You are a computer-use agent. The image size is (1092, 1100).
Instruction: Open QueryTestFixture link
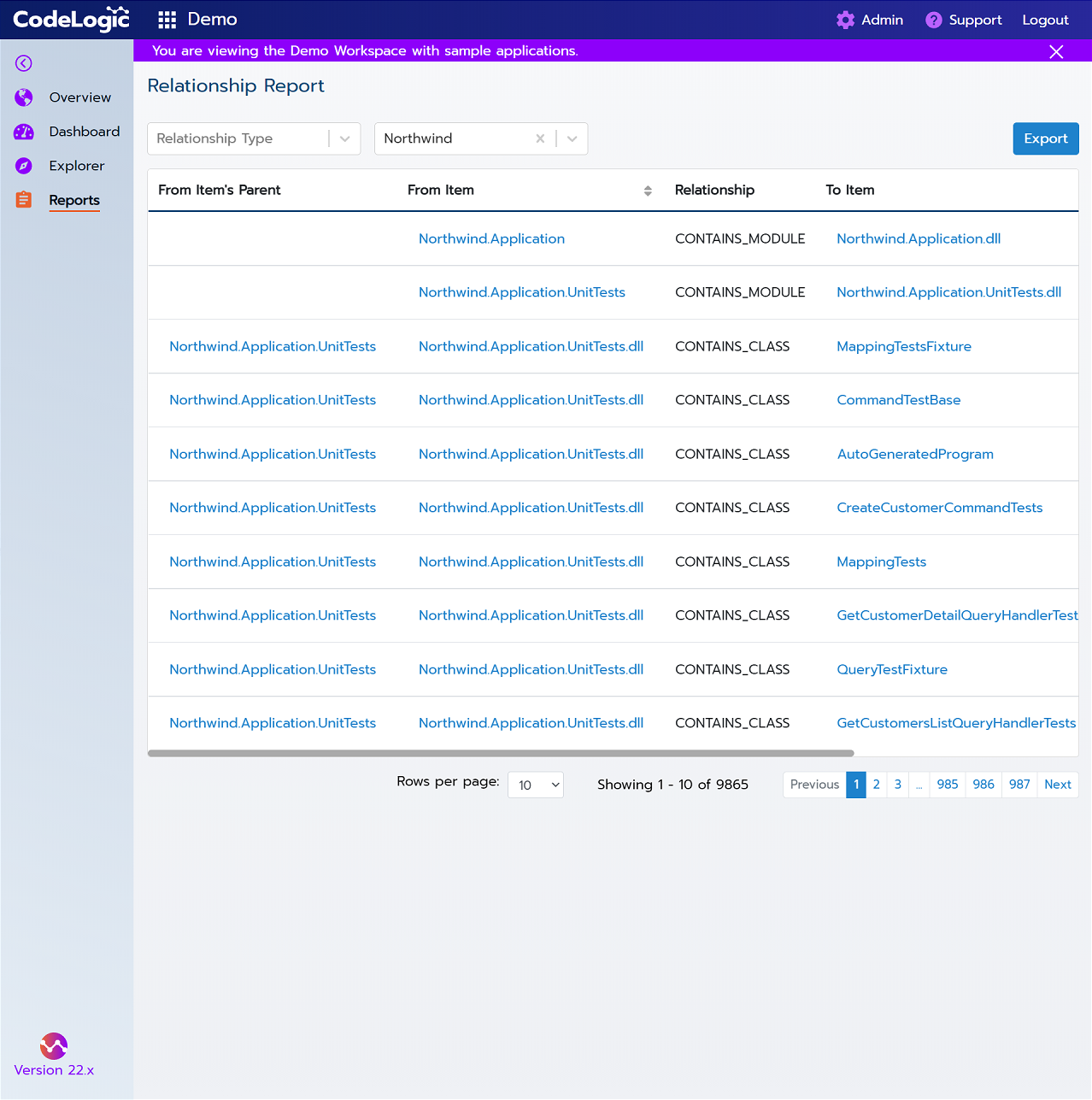[x=892, y=669]
